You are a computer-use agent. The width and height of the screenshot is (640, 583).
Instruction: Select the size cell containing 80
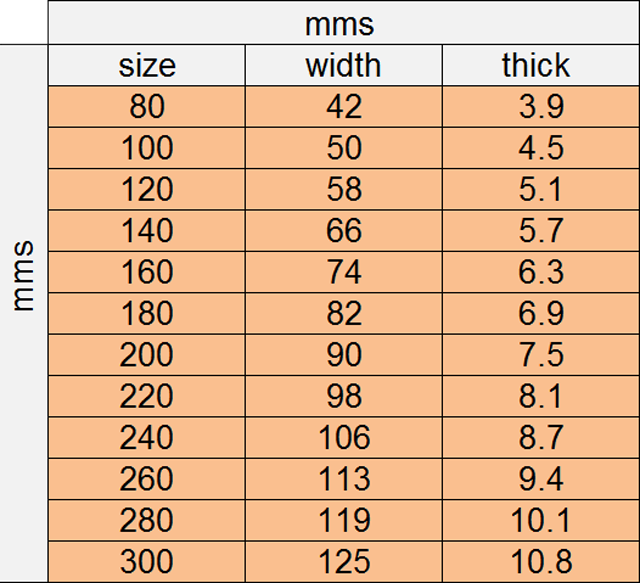click(x=147, y=107)
